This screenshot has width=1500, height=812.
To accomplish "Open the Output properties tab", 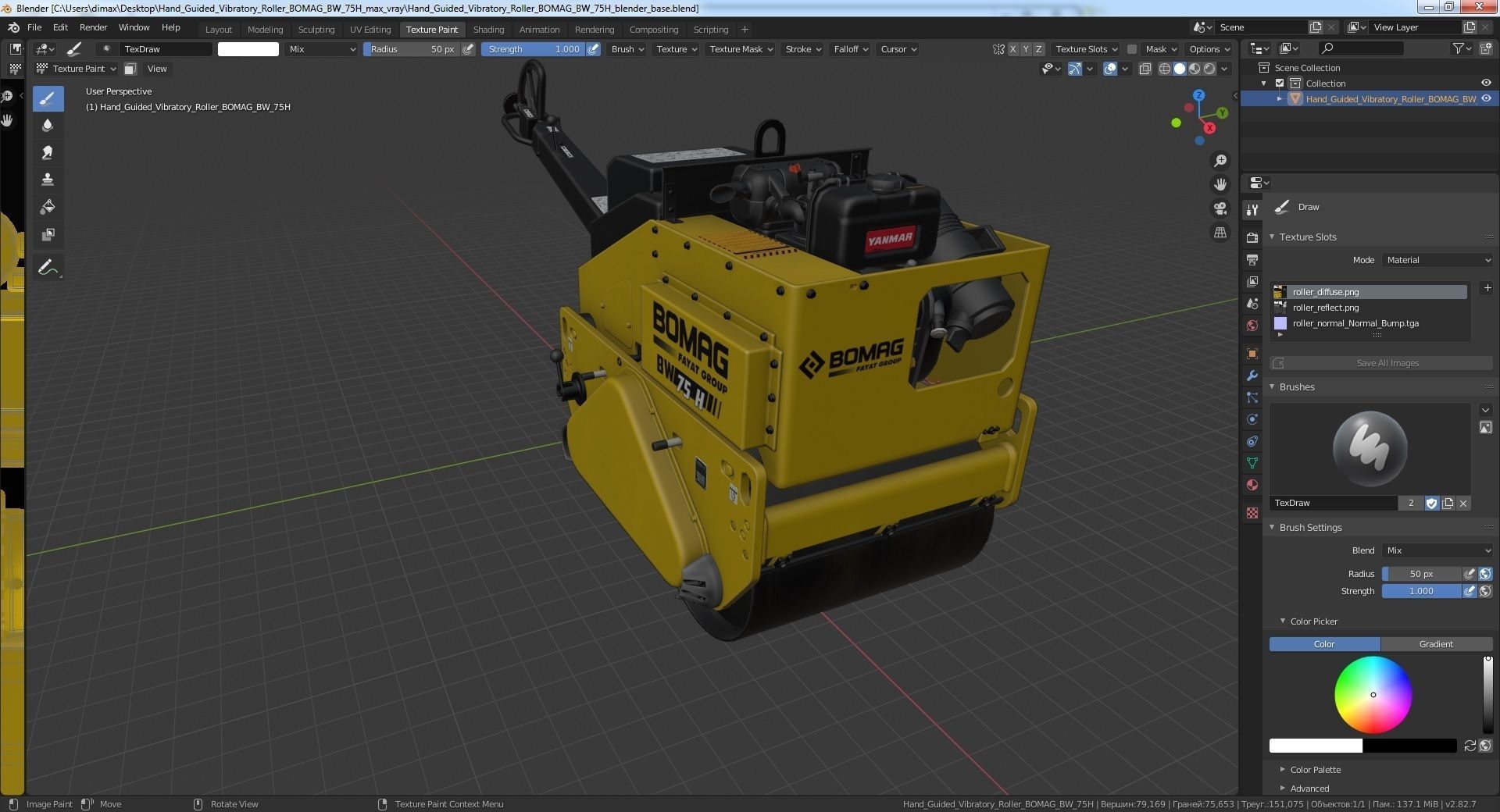I will [x=1252, y=259].
